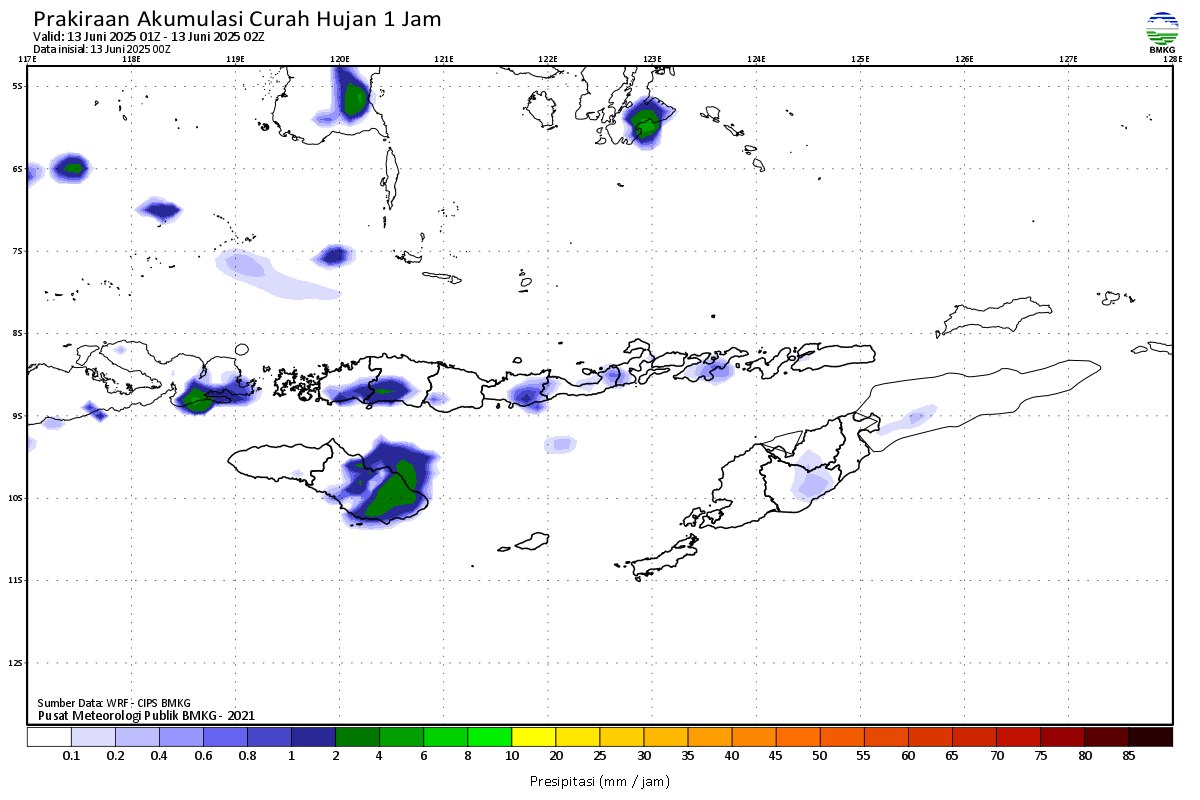Click the legend value "0.1"
1200x800 pixels.
[x=72, y=756]
